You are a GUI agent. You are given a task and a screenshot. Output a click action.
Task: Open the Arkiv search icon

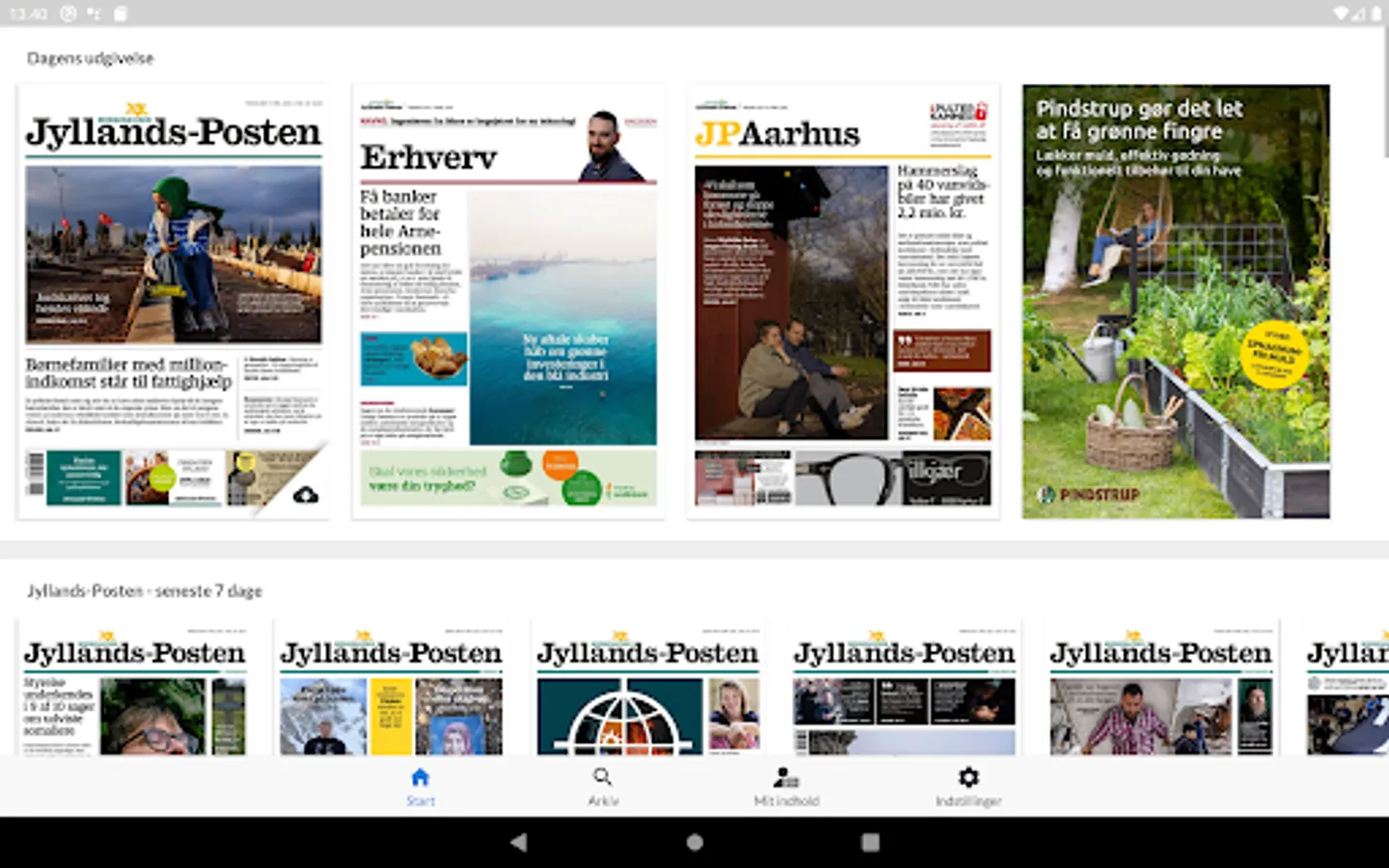point(603,777)
